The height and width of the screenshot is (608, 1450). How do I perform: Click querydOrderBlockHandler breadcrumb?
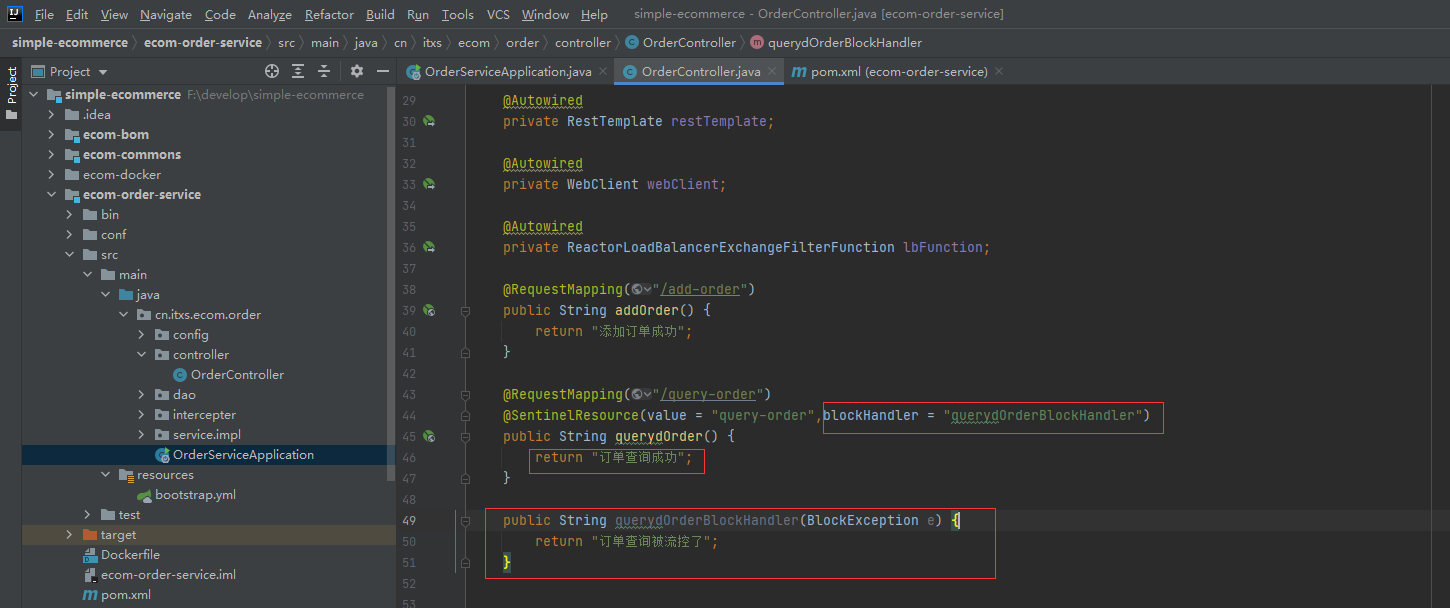pyautogui.click(x=836, y=42)
